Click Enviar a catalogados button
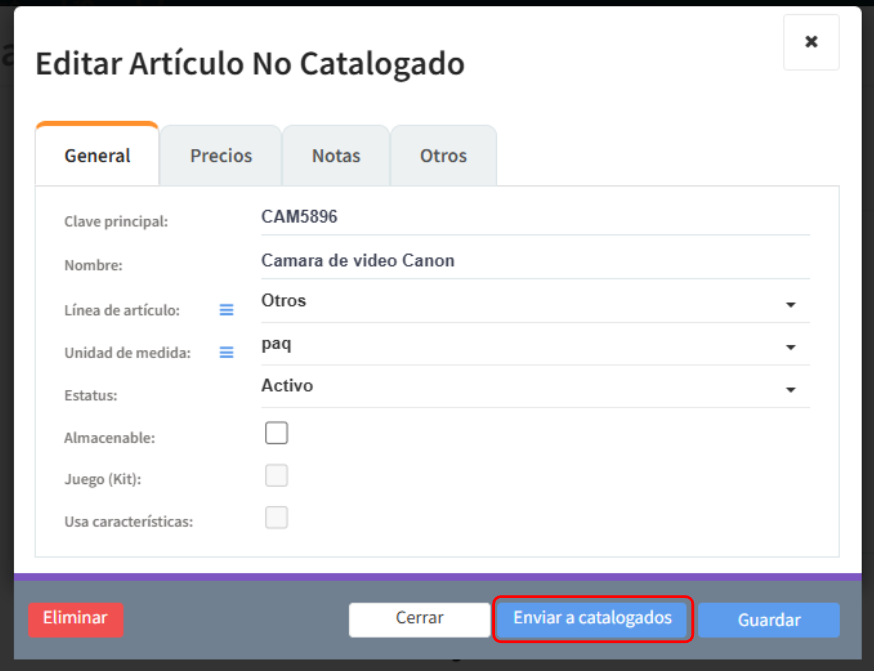The width and height of the screenshot is (874, 671). click(x=593, y=619)
